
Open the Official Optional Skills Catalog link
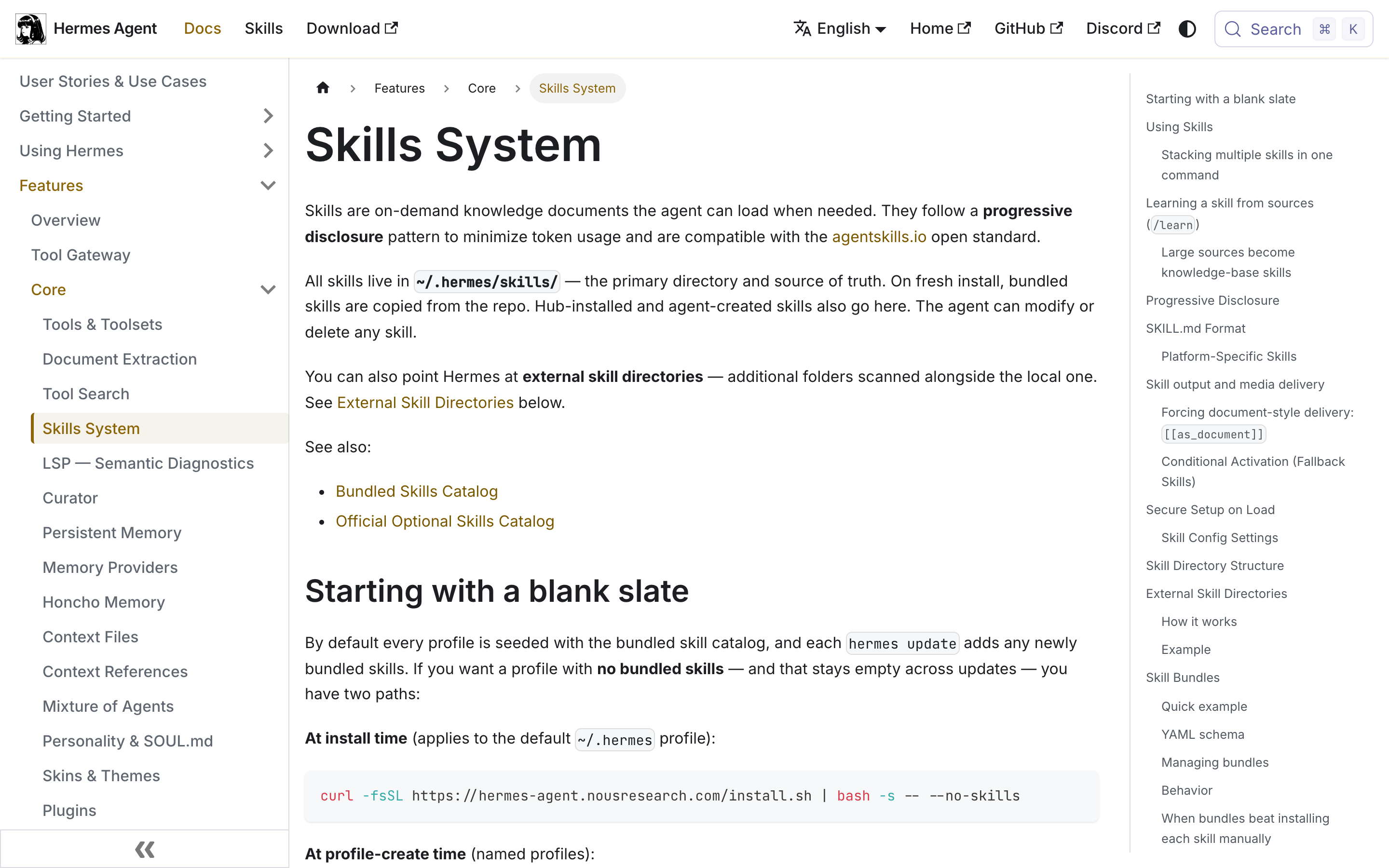tap(445, 521)
